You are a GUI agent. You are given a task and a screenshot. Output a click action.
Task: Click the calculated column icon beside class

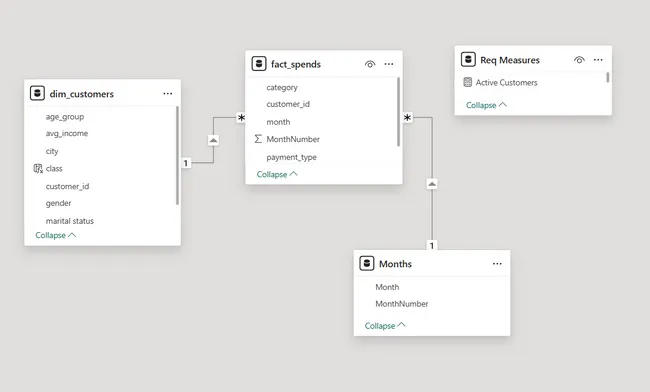38,169
